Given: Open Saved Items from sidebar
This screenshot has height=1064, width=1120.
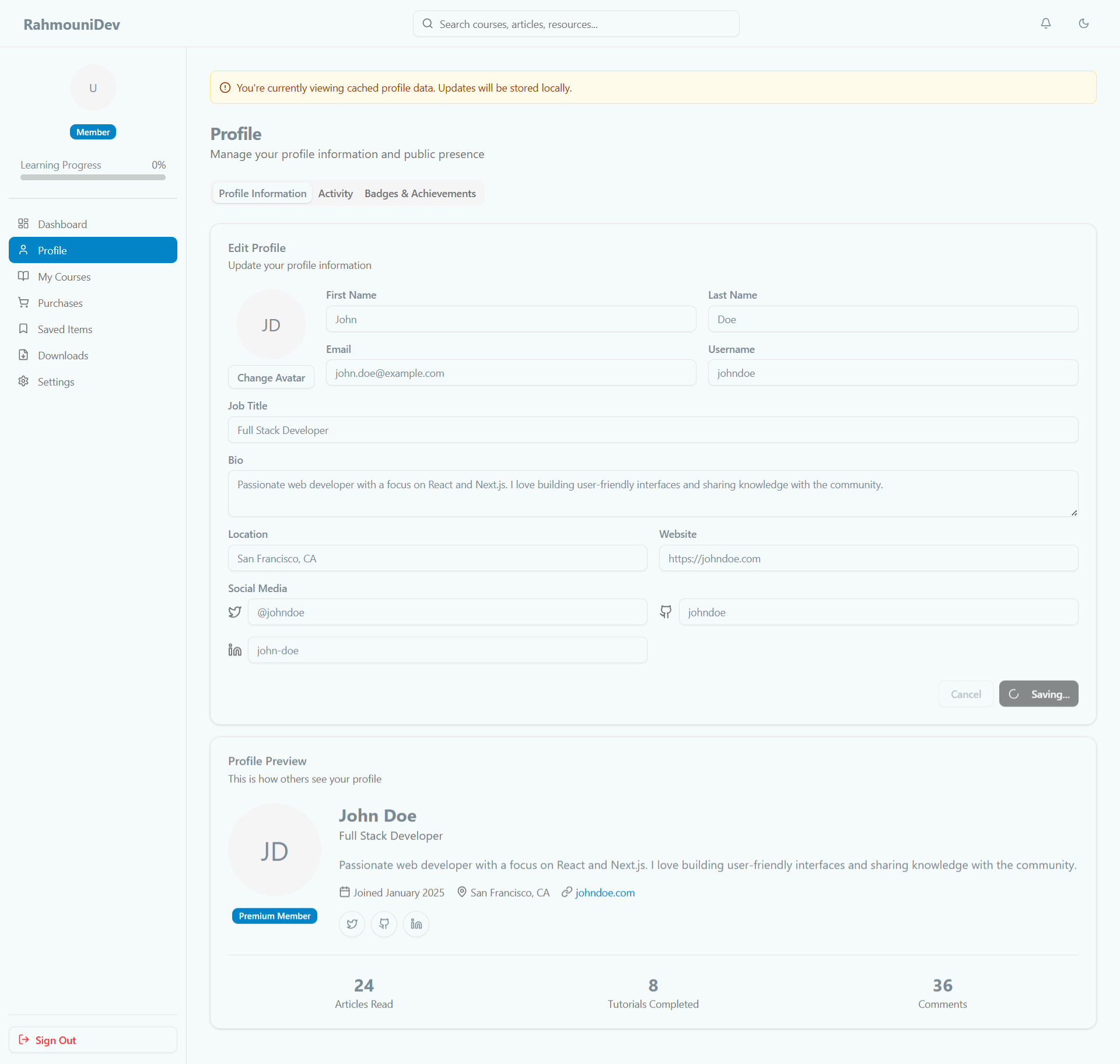Looking at the screenshot, I should (65, 329).
